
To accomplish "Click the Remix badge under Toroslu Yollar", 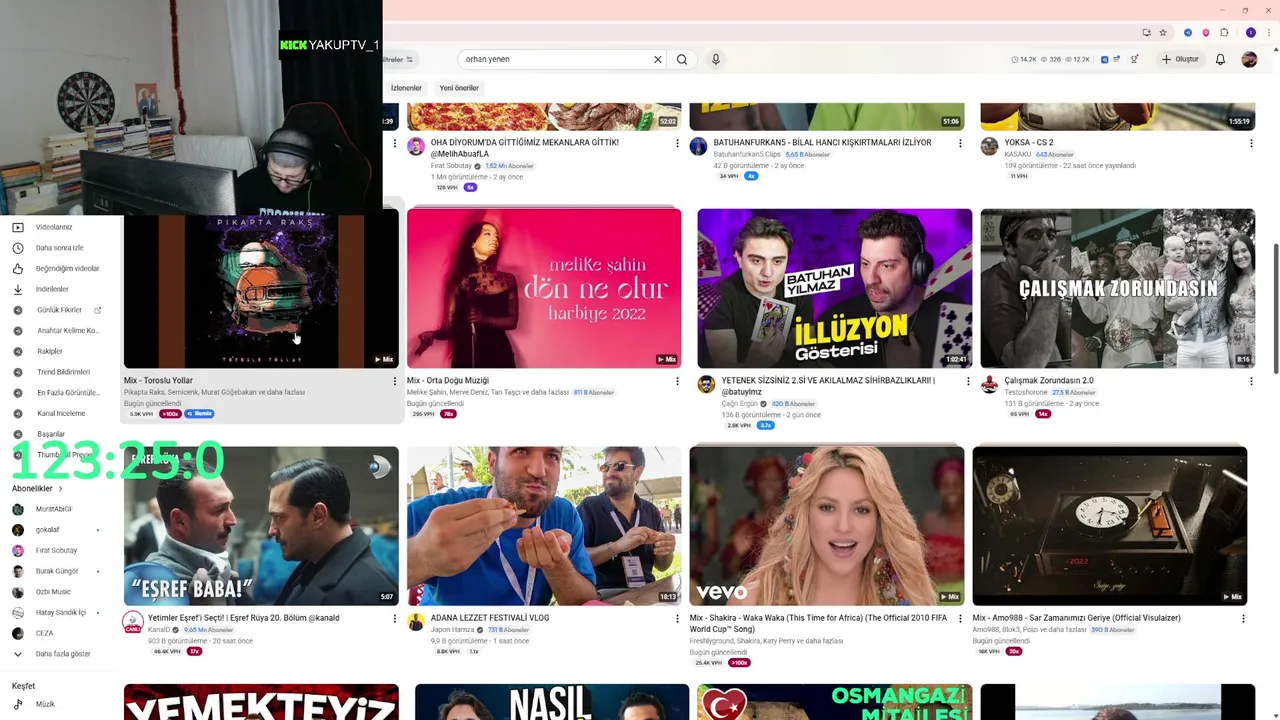I will click(x=200, y=413).
